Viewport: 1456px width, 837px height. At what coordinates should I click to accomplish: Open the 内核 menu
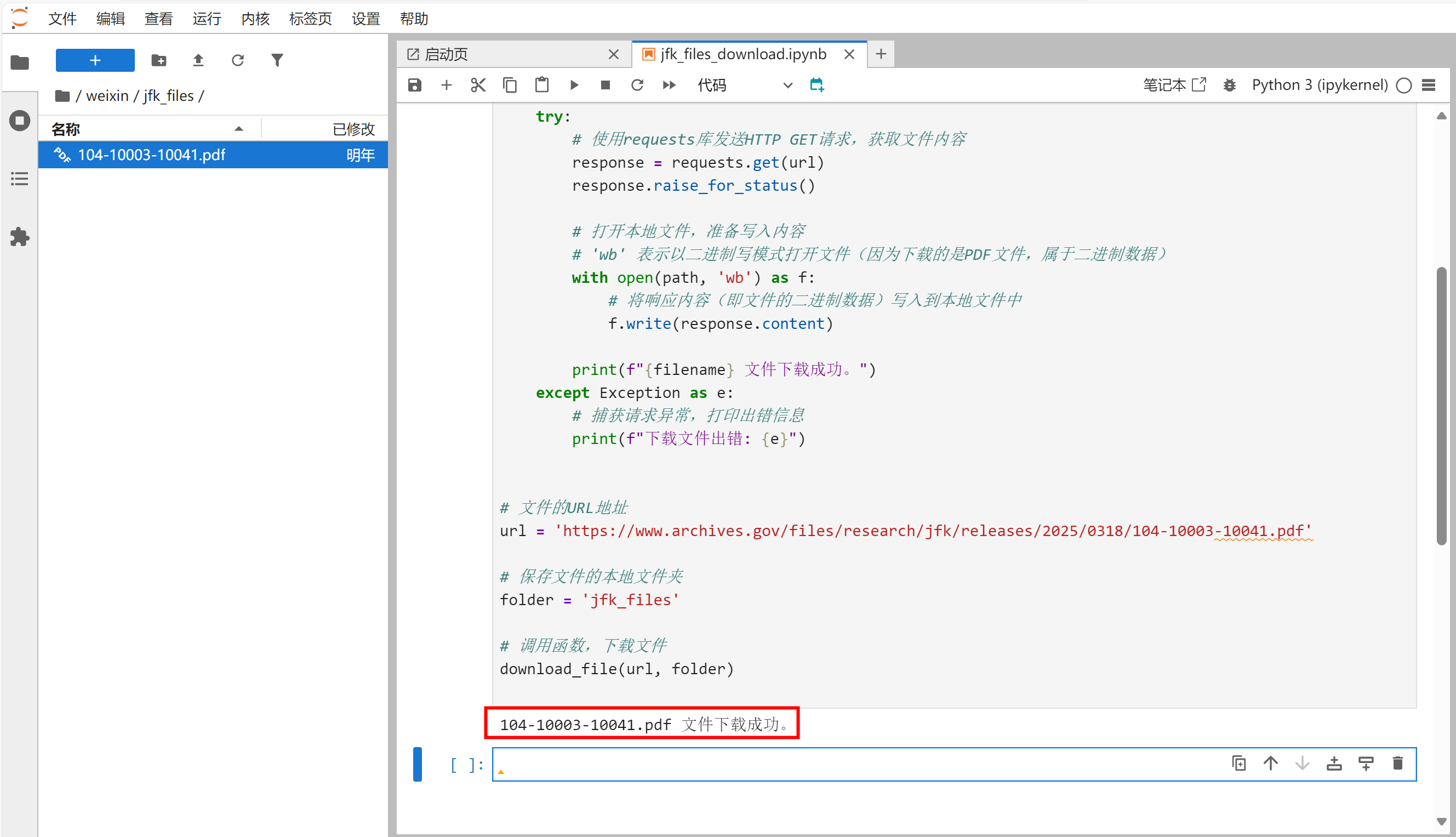255,19
